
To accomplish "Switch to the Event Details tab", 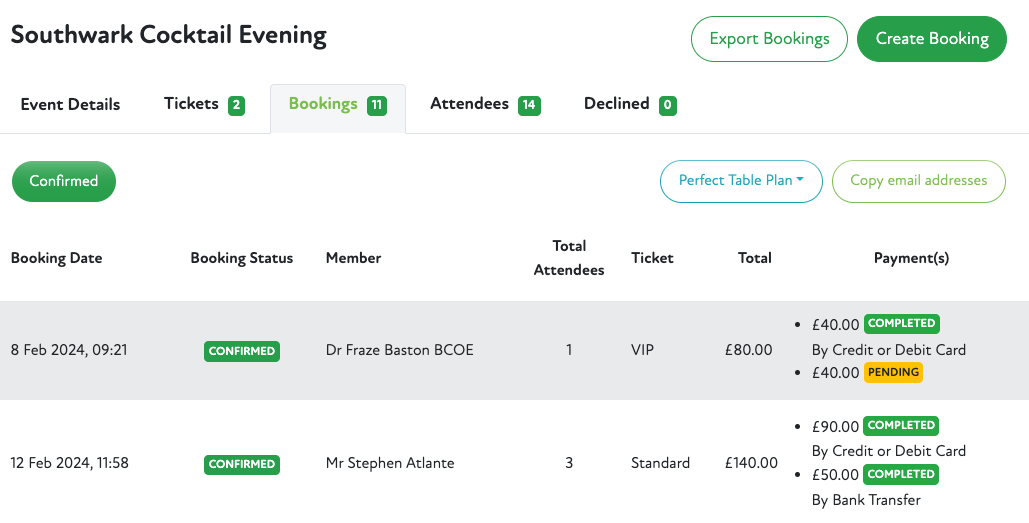I will click(70, 104).
